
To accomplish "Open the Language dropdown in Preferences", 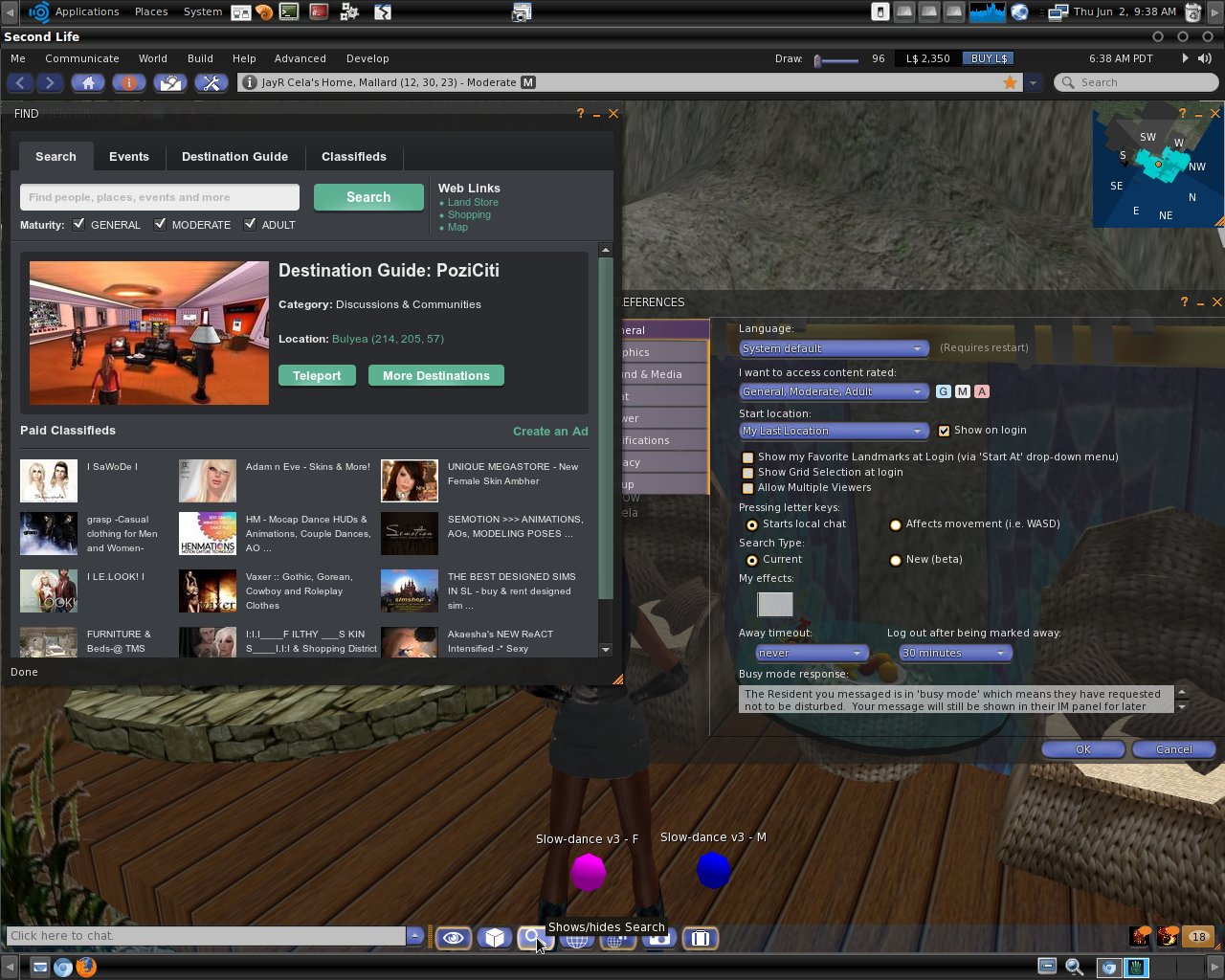I will pyautogui.click(x=832, y=348).
